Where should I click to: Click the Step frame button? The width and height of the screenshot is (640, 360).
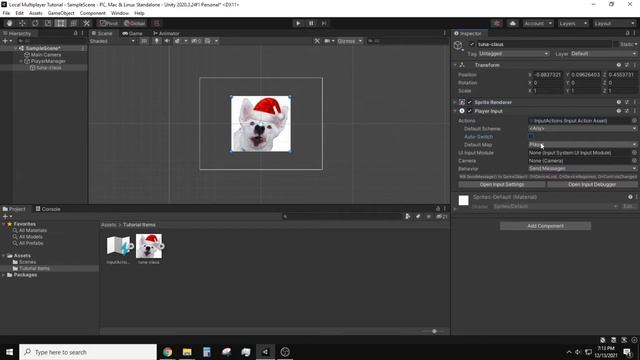(324, 23)
